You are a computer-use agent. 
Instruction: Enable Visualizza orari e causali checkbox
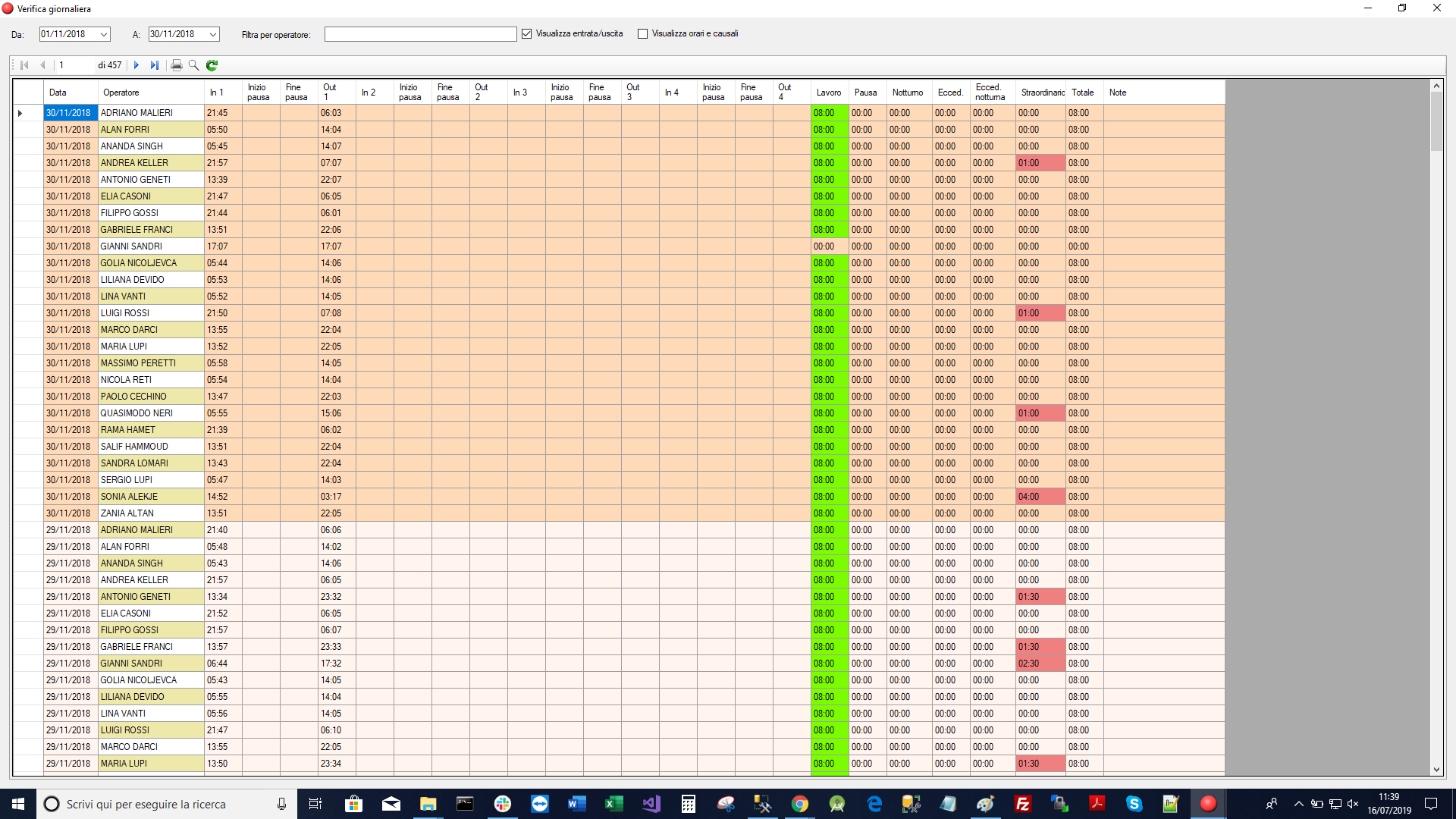tap(643, 34)
